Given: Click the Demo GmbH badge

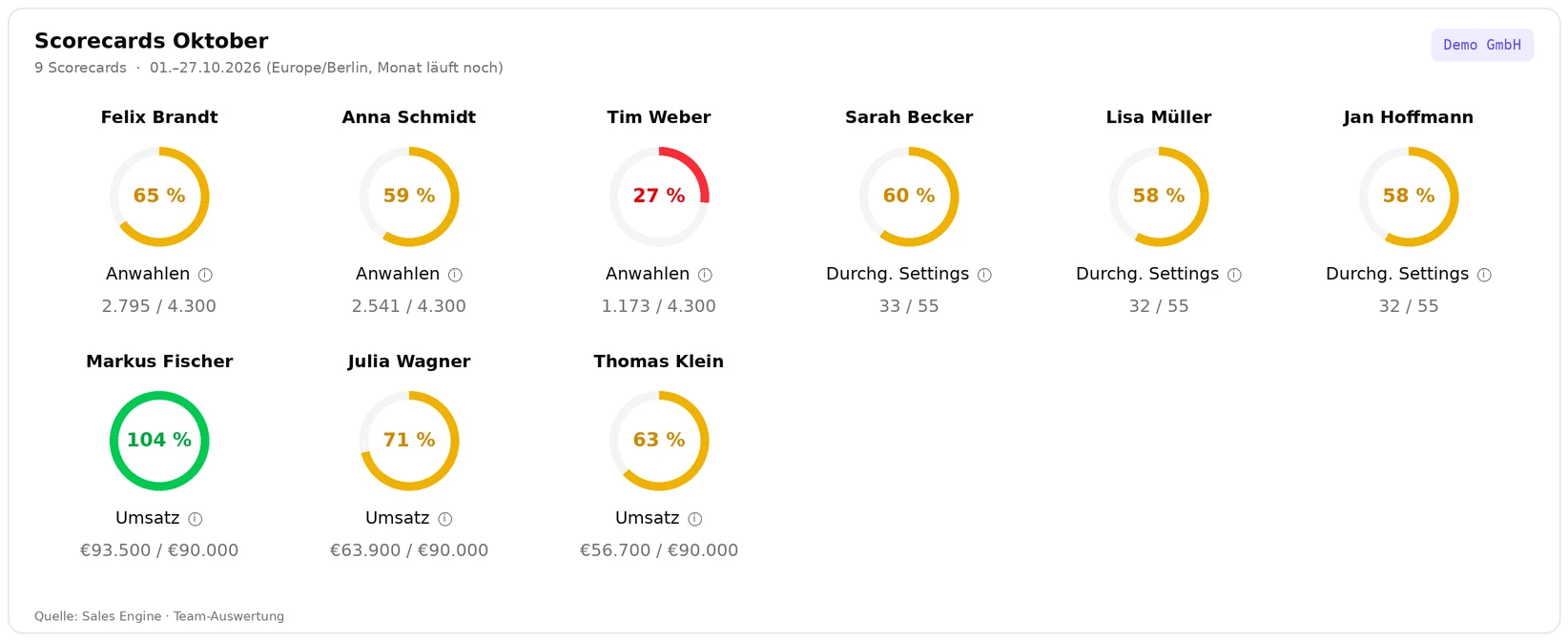Looking at the screenshot, I should click(1482, 45).
